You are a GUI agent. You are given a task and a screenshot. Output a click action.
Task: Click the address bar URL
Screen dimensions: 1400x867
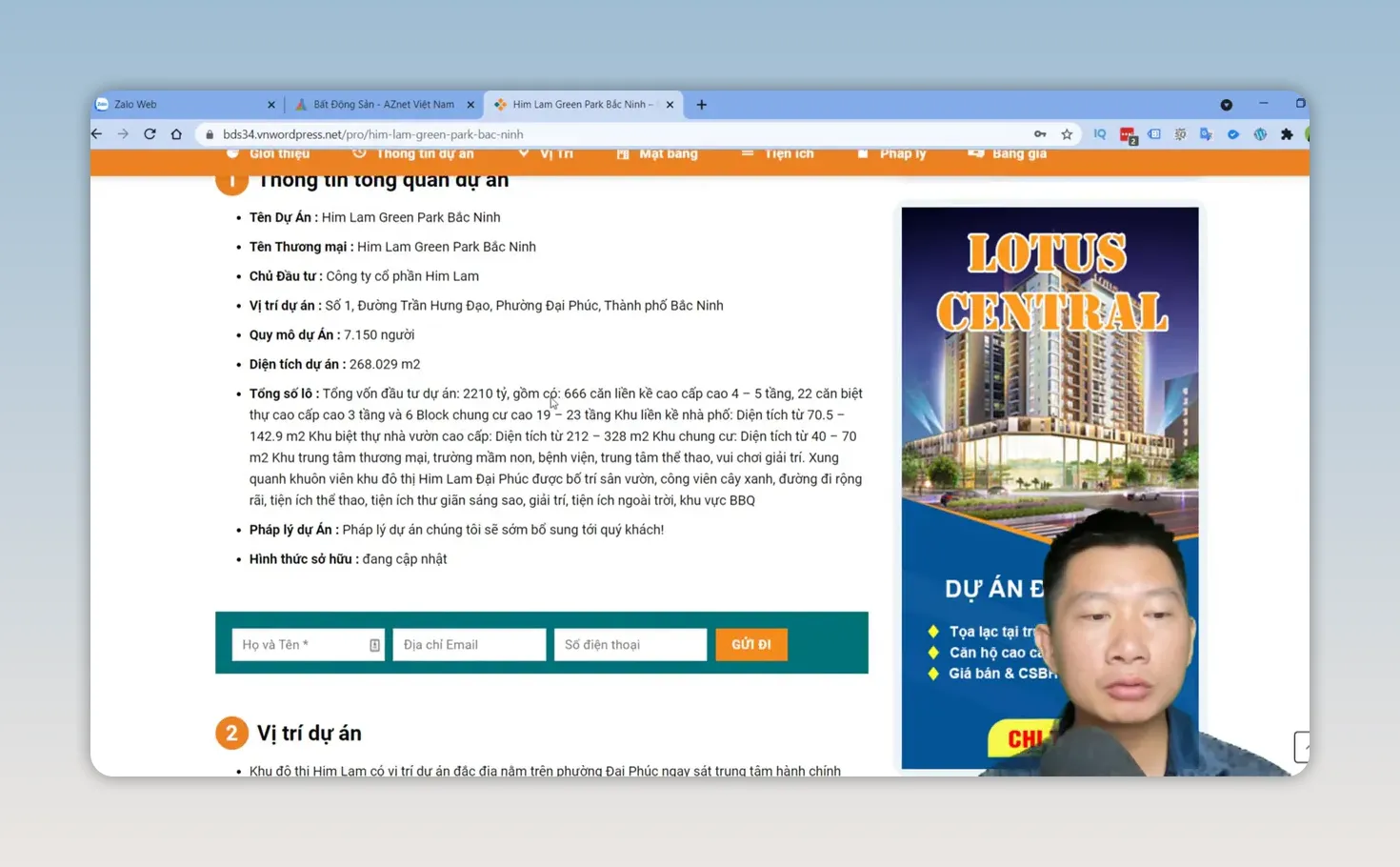(373, 134)
